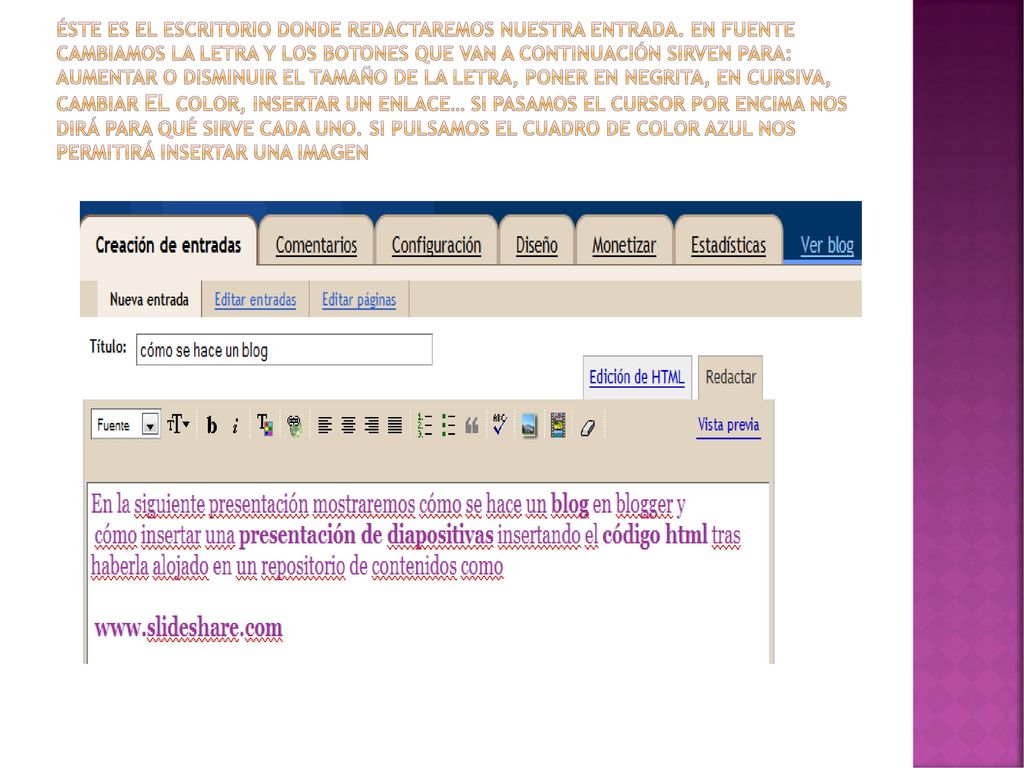Viewport: 1024px width, 768px height.
Task: Run the spell check
Action: 500,424
